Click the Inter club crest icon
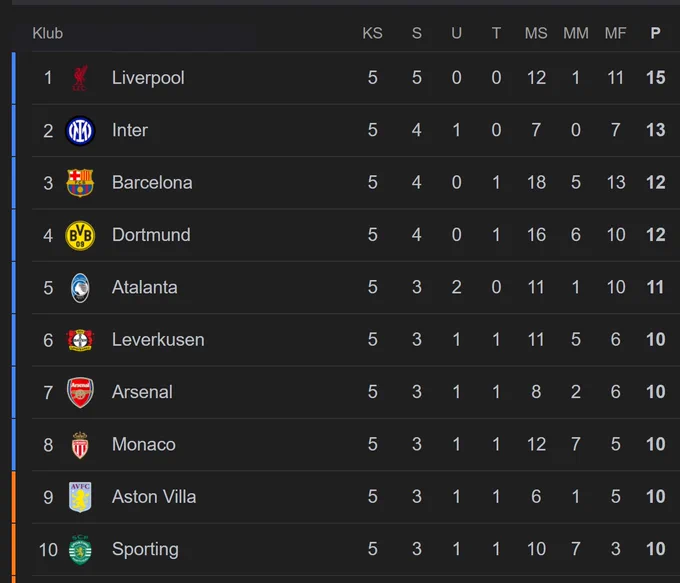Screen dimensions: 680x583 pos(80,131)
